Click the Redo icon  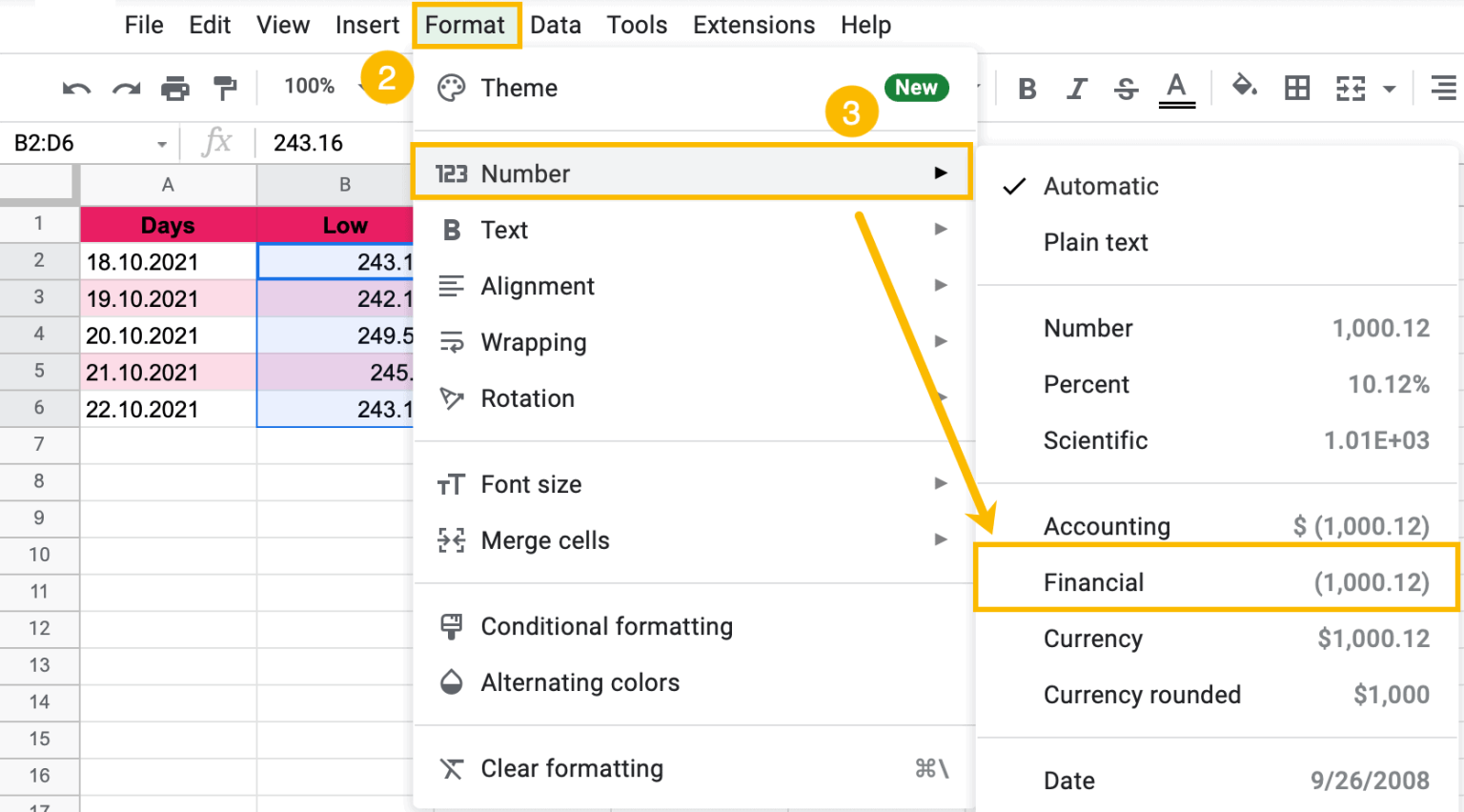coord(126,88)
